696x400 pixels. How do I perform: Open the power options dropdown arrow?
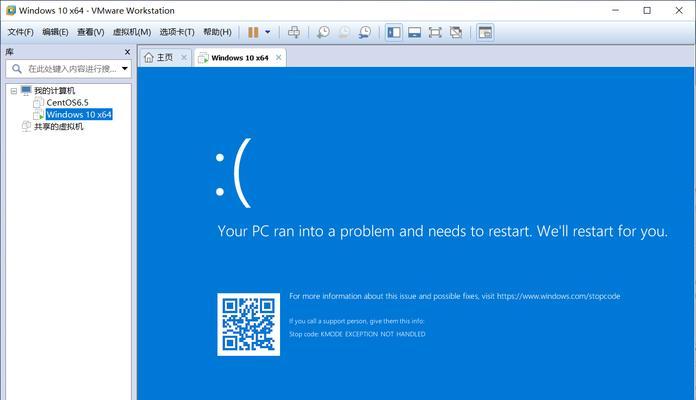(x=267, y=32)
